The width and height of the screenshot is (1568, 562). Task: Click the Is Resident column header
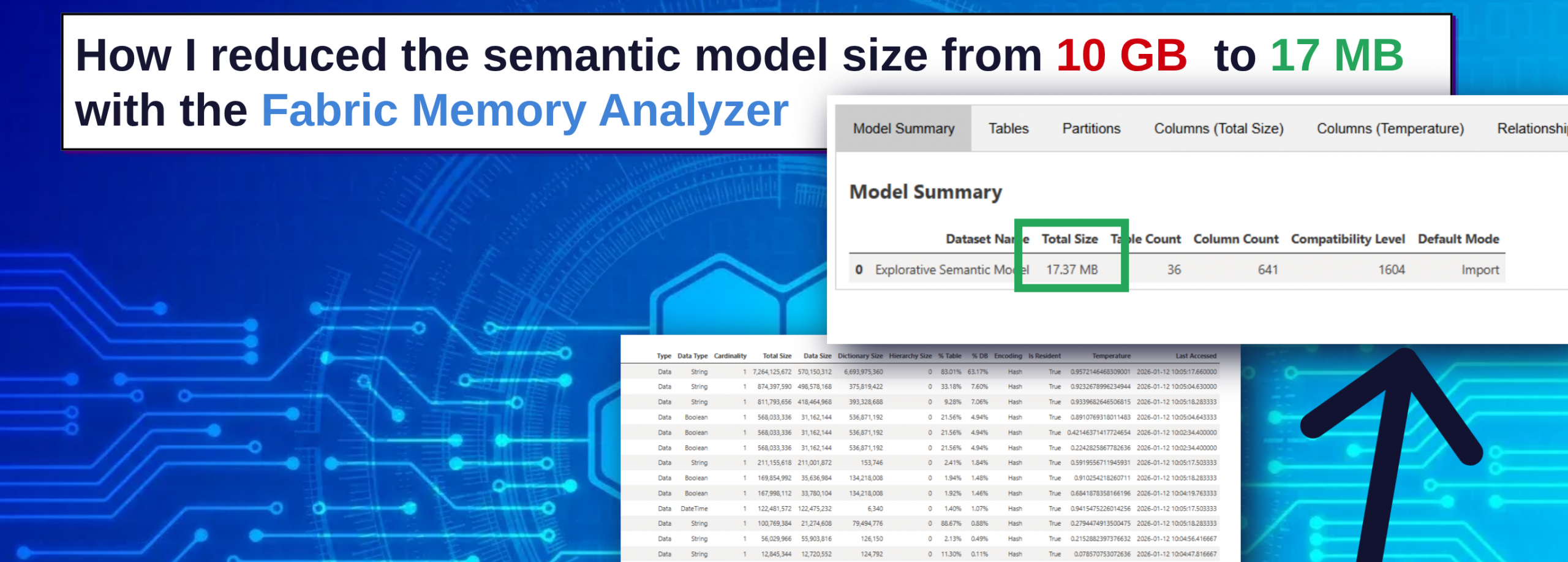[1044, 356]
